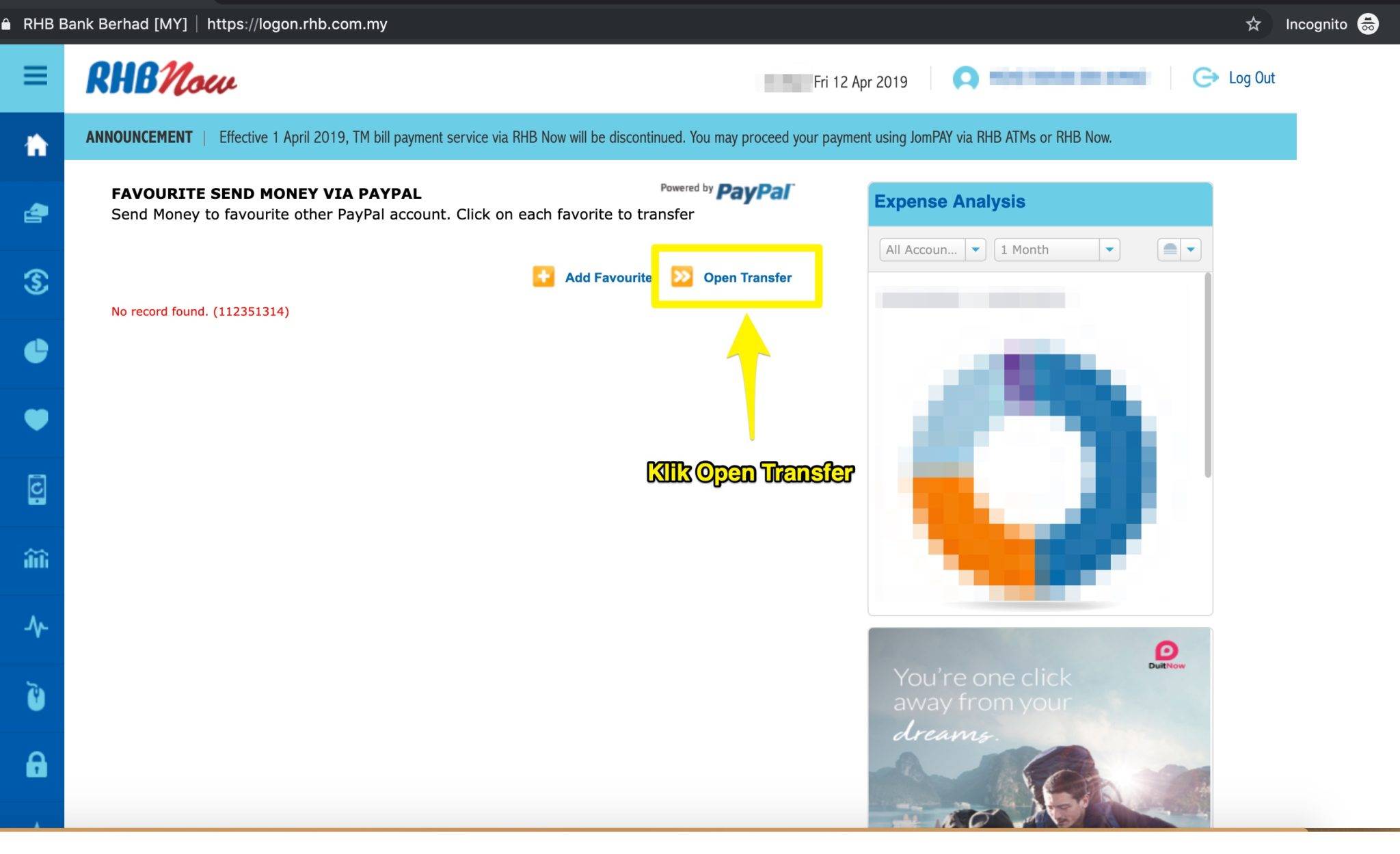Click the DuitNow dreams banner

pos(1040,728)
